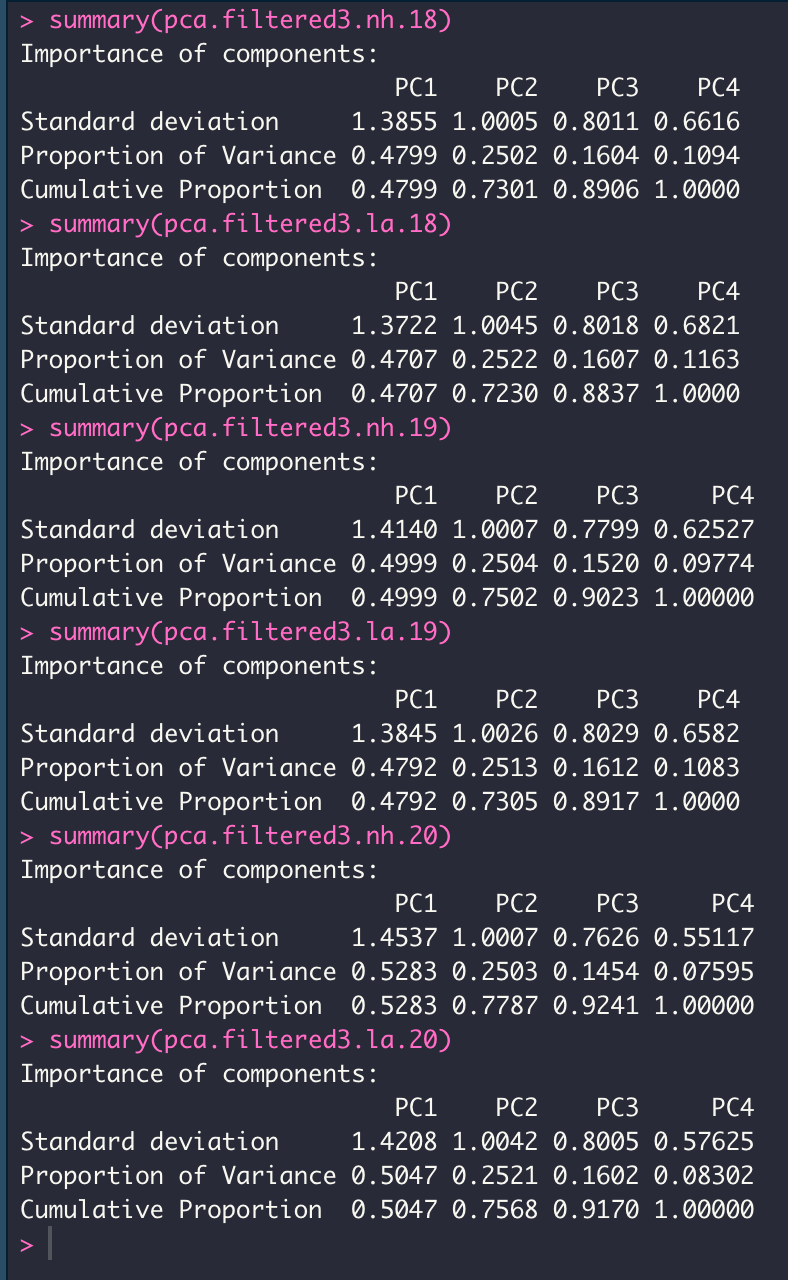Click the standard deviation value 1.3855
This screenshot has height=1280, width=788.
pyautogui.click(x=394, y=122)
